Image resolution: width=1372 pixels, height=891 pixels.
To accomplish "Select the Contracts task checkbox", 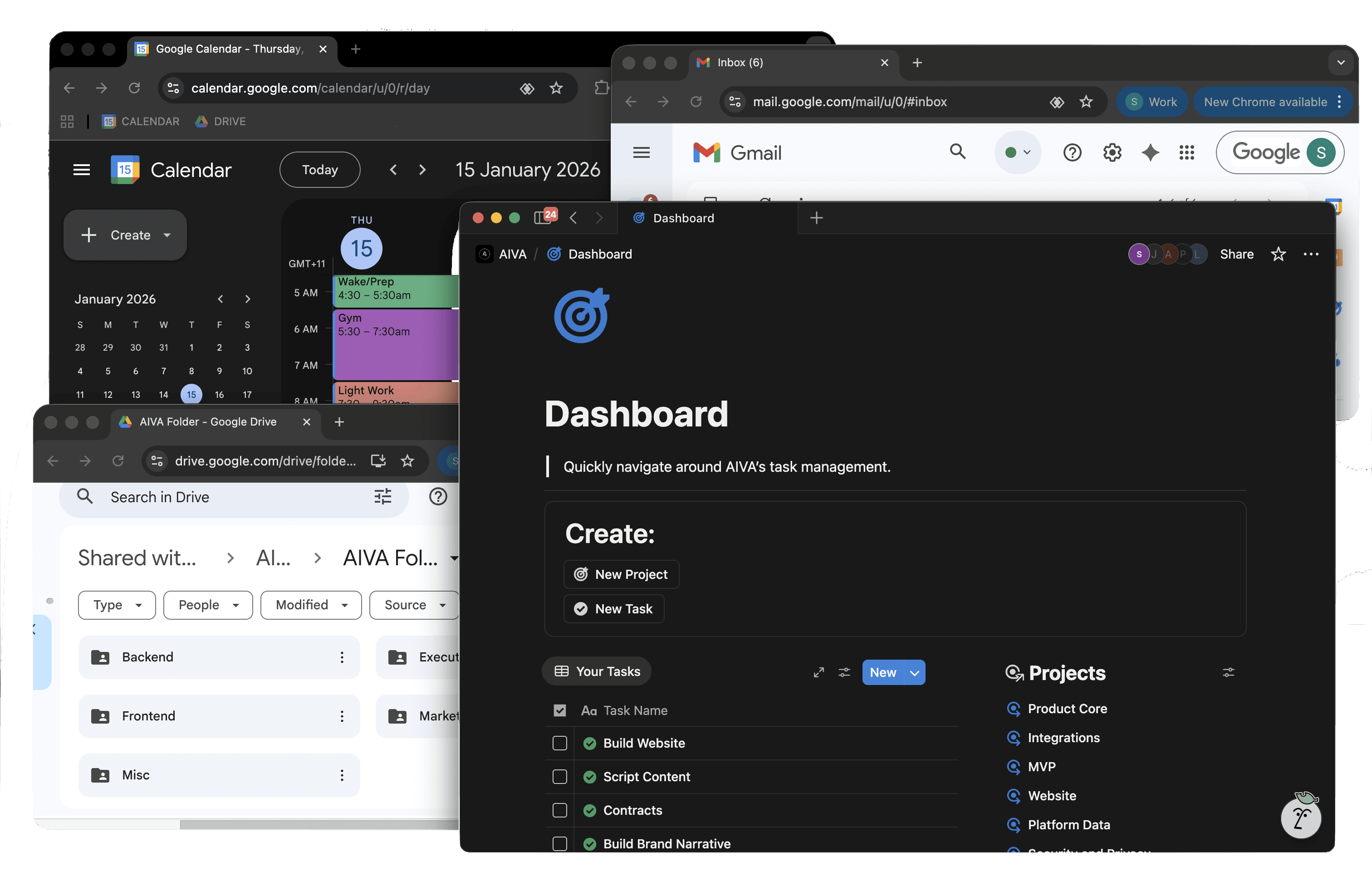I will click(x=559, y=810).
